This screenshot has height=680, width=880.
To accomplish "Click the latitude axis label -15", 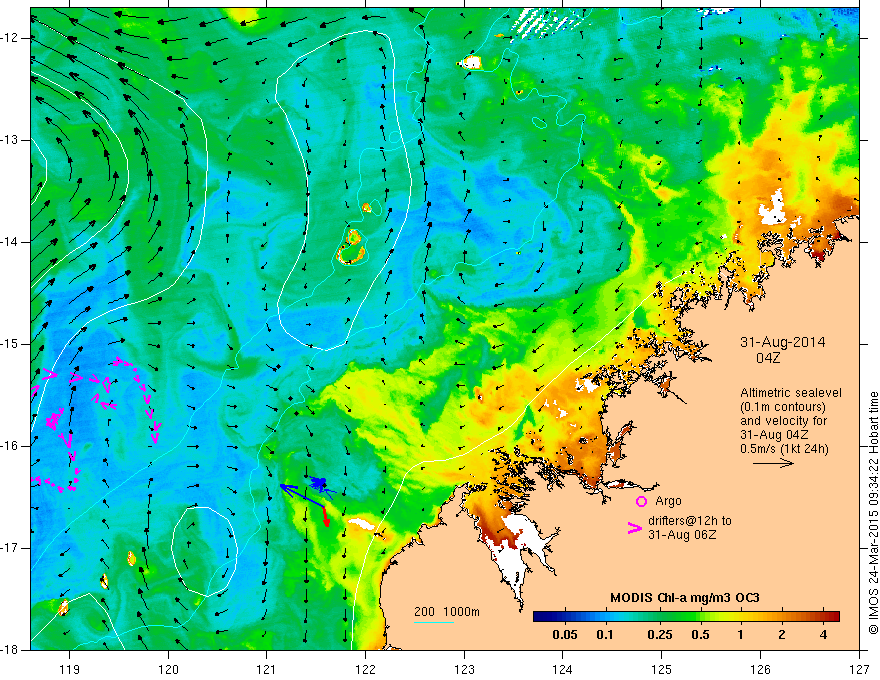I will (x=11, y=344).
